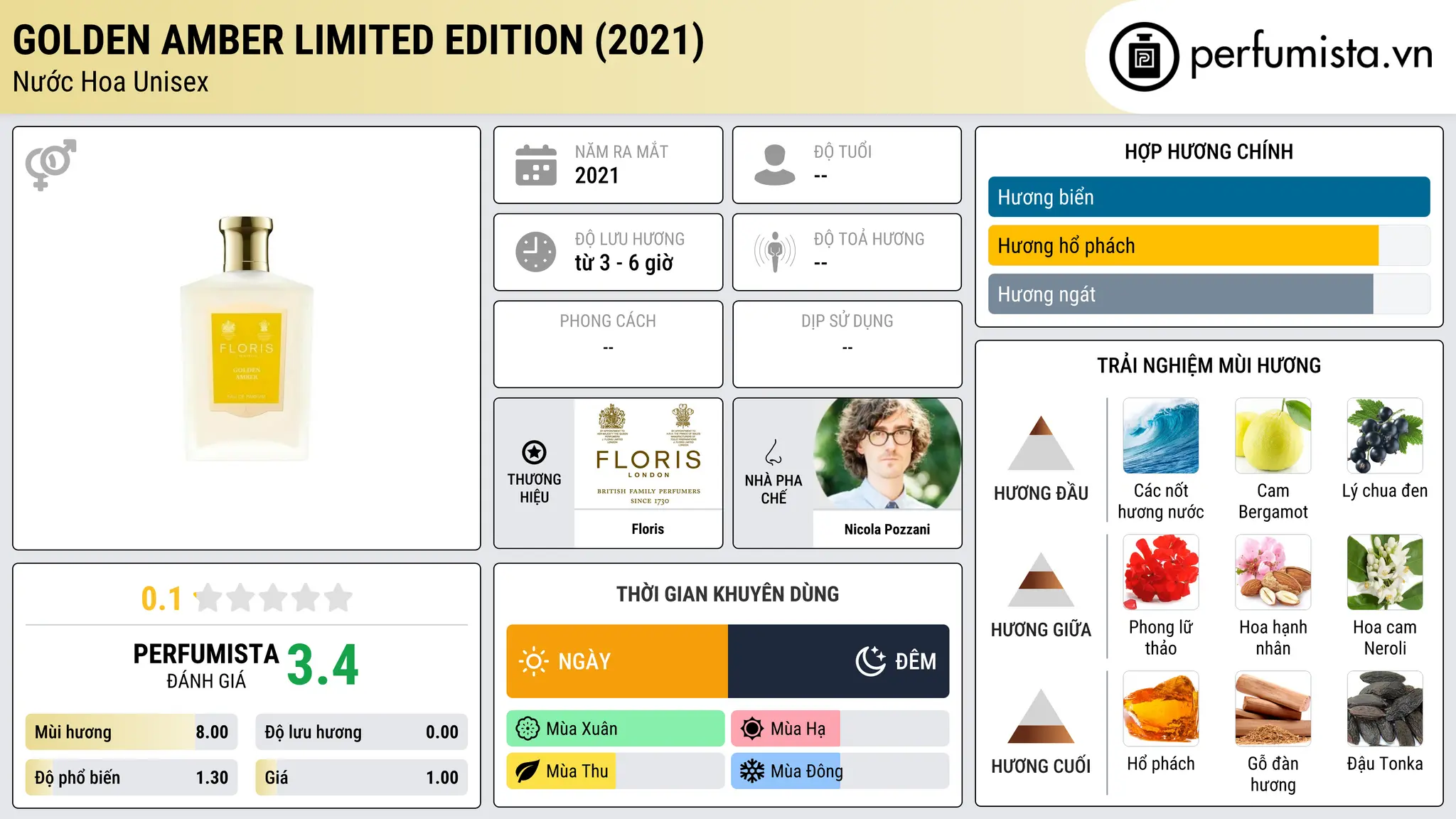Select the Hổ phách amber note image

pos(1161,709)
